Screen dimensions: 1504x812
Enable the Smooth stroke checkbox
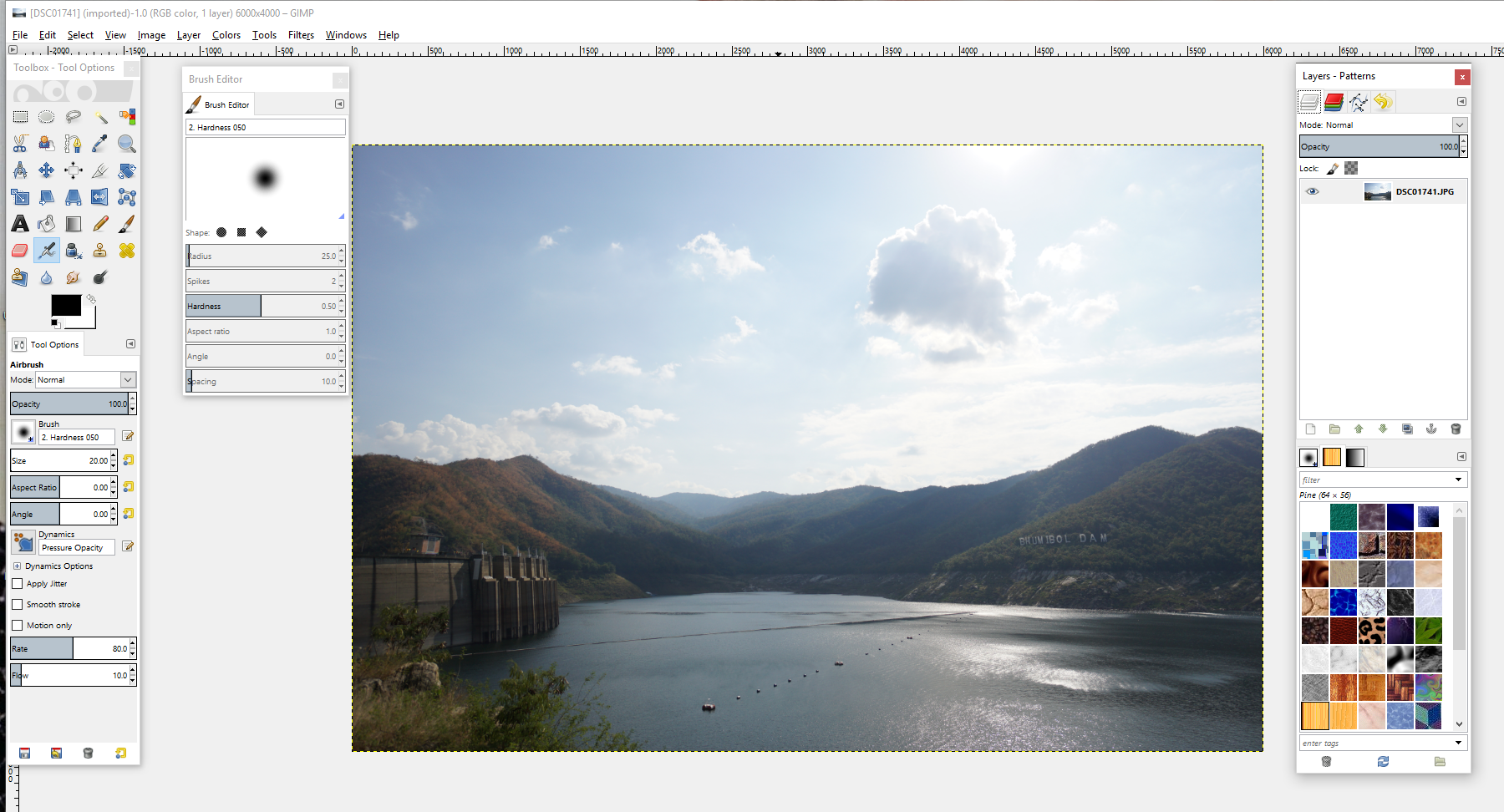(x=18, y=605)
